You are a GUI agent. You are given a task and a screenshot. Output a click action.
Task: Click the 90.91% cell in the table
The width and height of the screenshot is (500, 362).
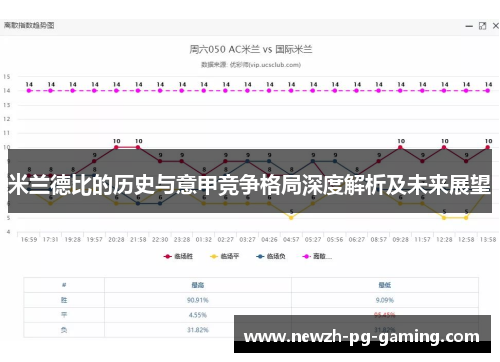(198, 300)
